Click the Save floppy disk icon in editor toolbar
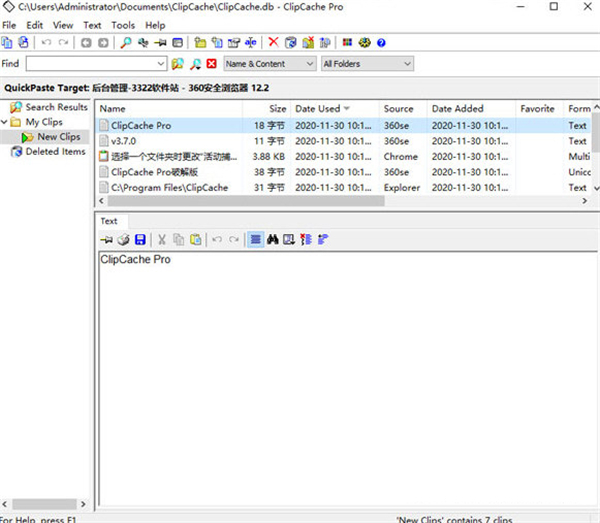The height and width of the screenshot is (523, 600). click(140, 240)
